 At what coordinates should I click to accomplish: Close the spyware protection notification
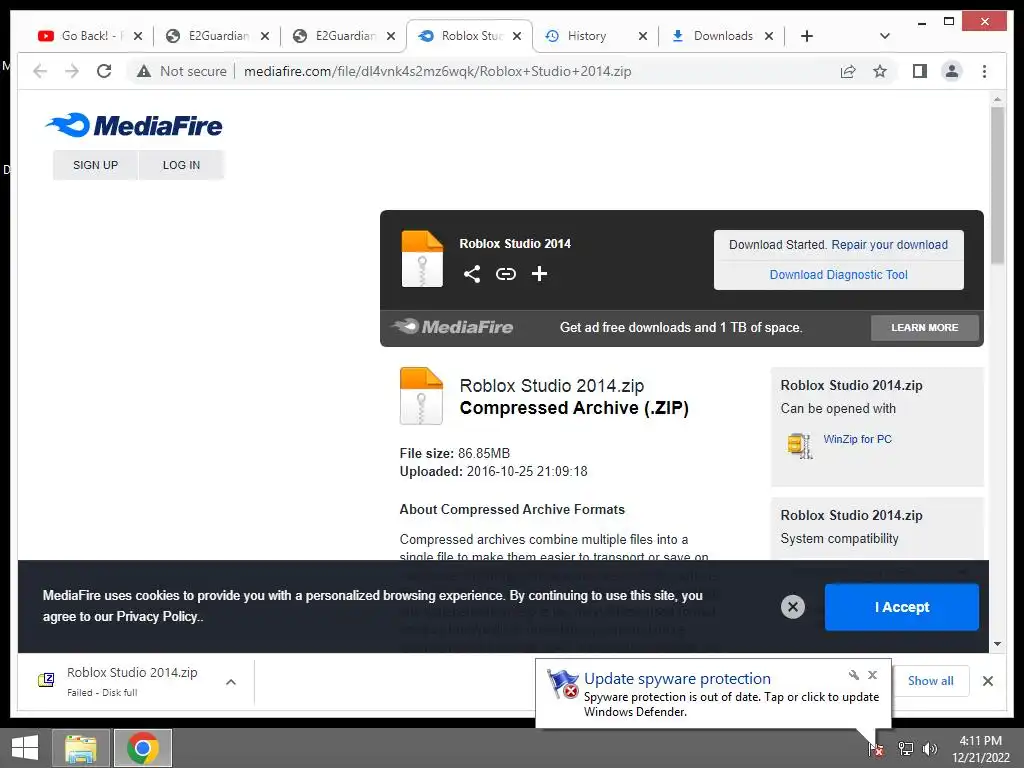872,675
